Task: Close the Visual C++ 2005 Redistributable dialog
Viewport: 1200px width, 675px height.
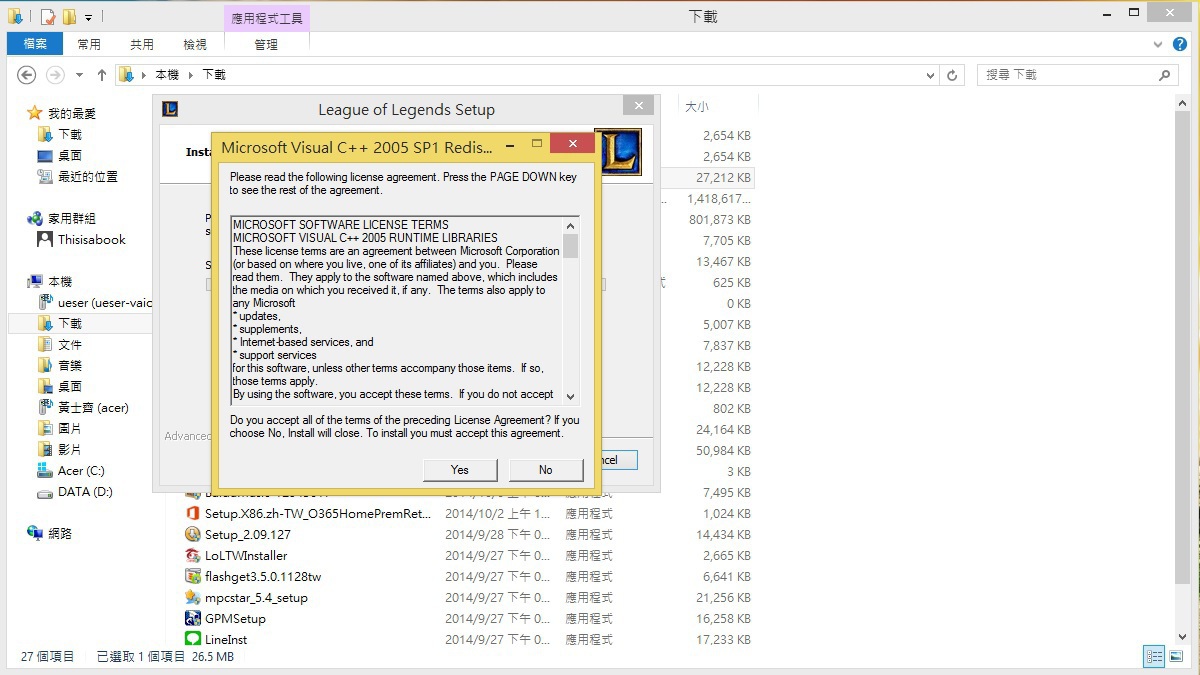Action: [x=573, y=145]
